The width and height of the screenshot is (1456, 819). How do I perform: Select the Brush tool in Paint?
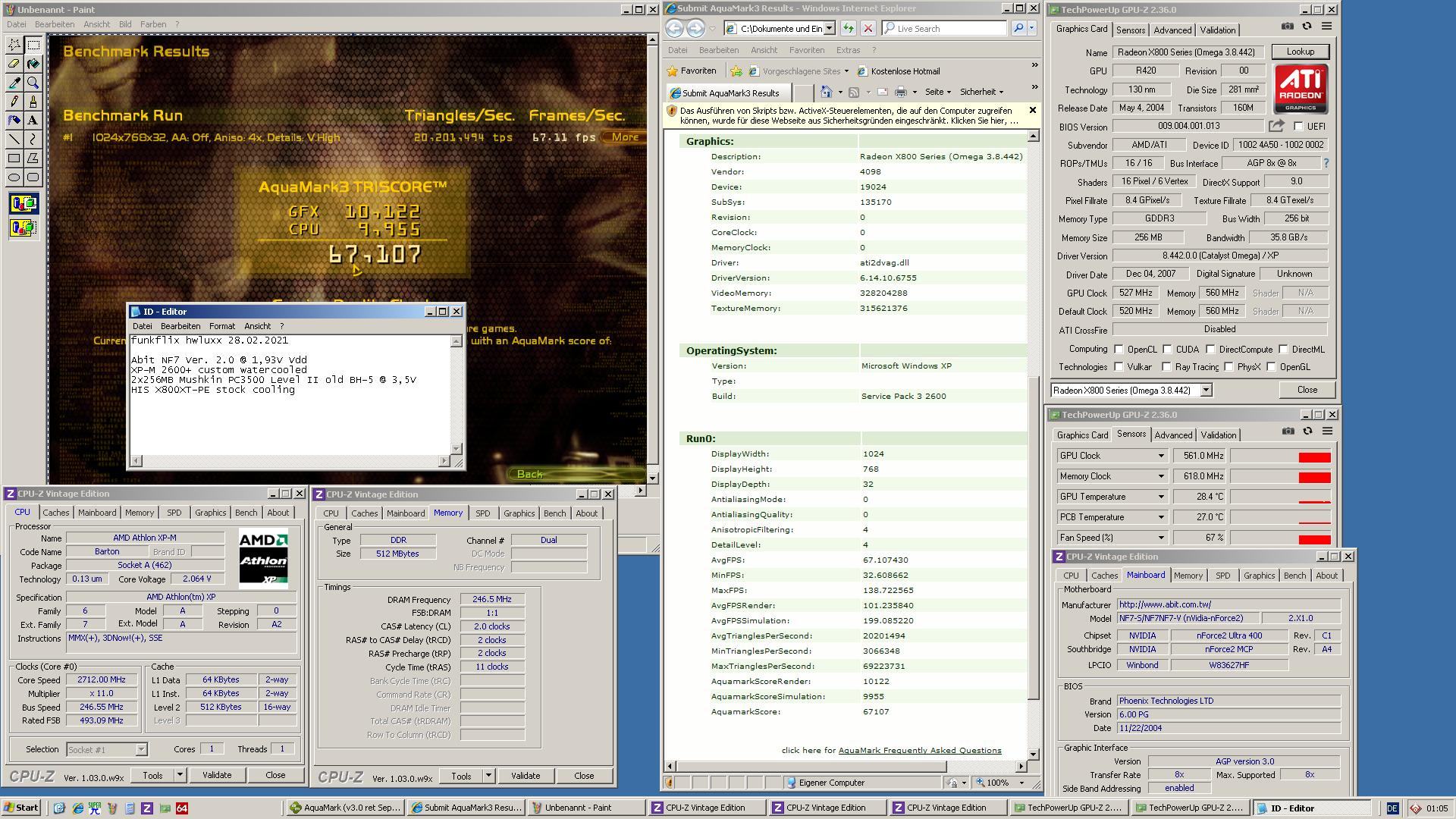pyautogui.click(x=33, y=102)
